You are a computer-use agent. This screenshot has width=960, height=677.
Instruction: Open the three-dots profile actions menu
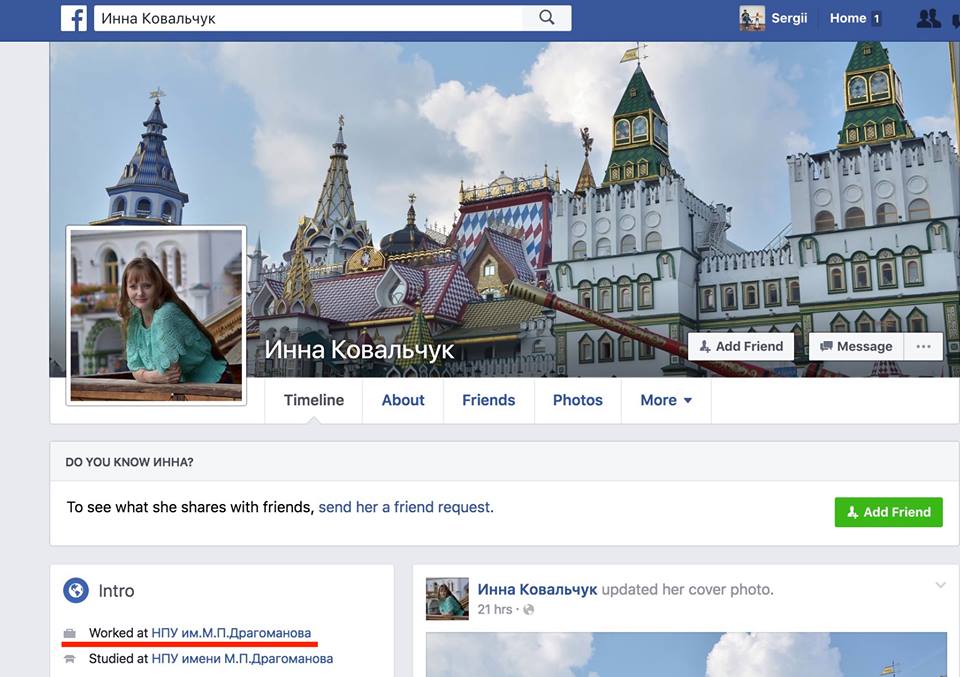[x=923, y=346]
